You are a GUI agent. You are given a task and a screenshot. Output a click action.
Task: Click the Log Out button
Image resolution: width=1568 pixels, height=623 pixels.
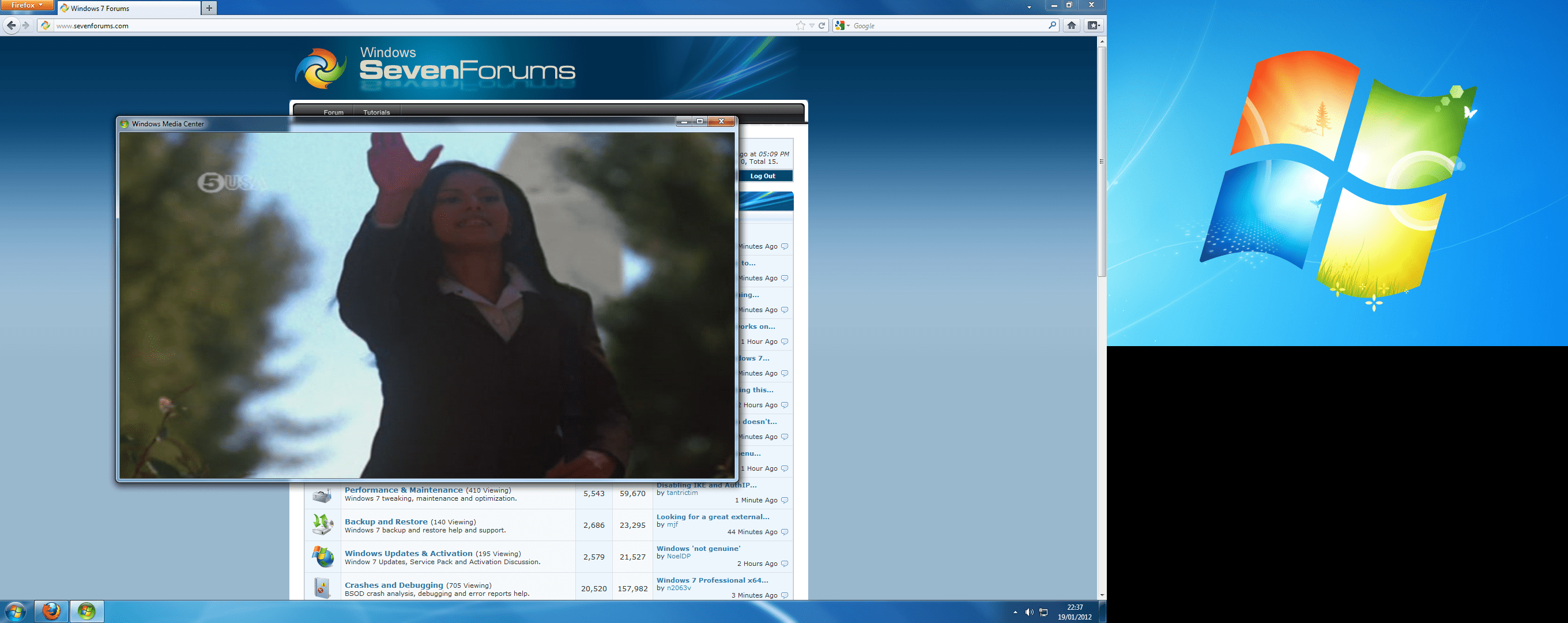coord(763,176)
